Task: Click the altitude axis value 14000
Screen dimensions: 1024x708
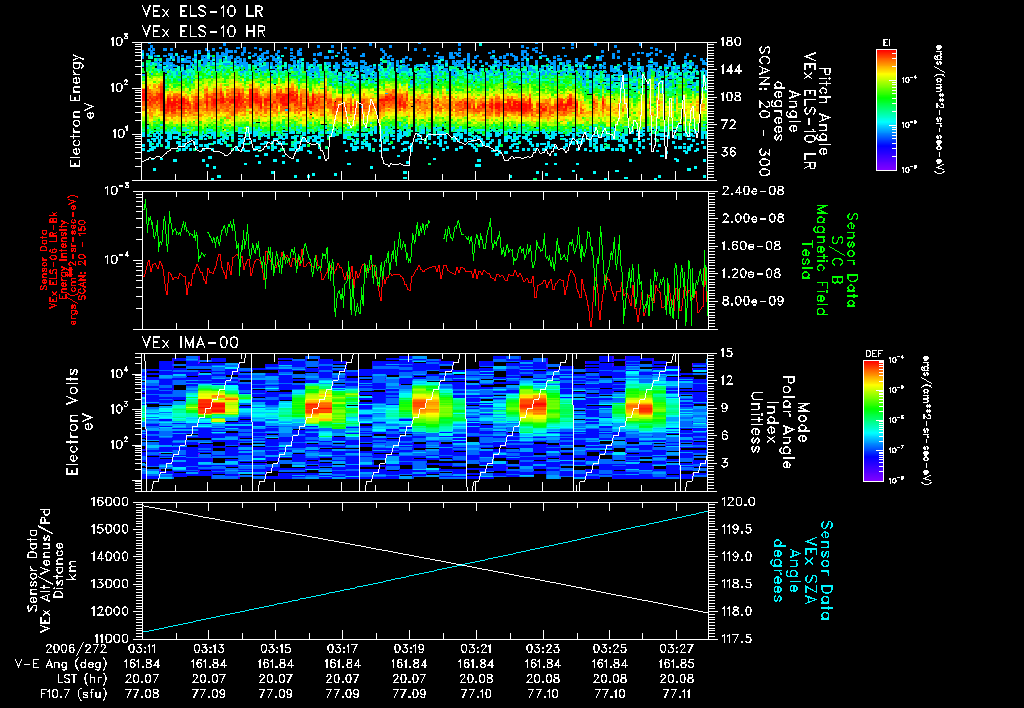Action: [111, 556]
